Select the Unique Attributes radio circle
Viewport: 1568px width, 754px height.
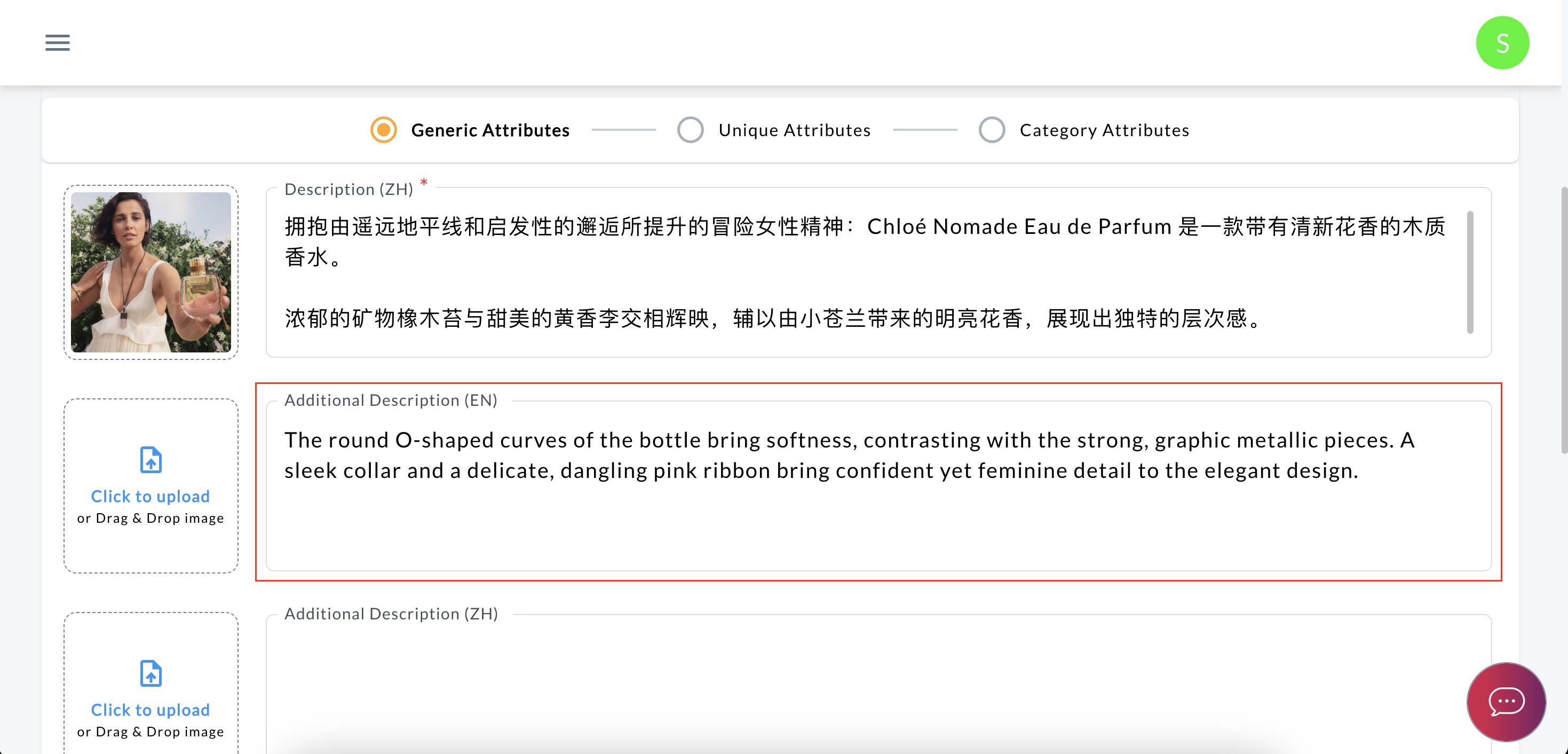coord(690,130)
